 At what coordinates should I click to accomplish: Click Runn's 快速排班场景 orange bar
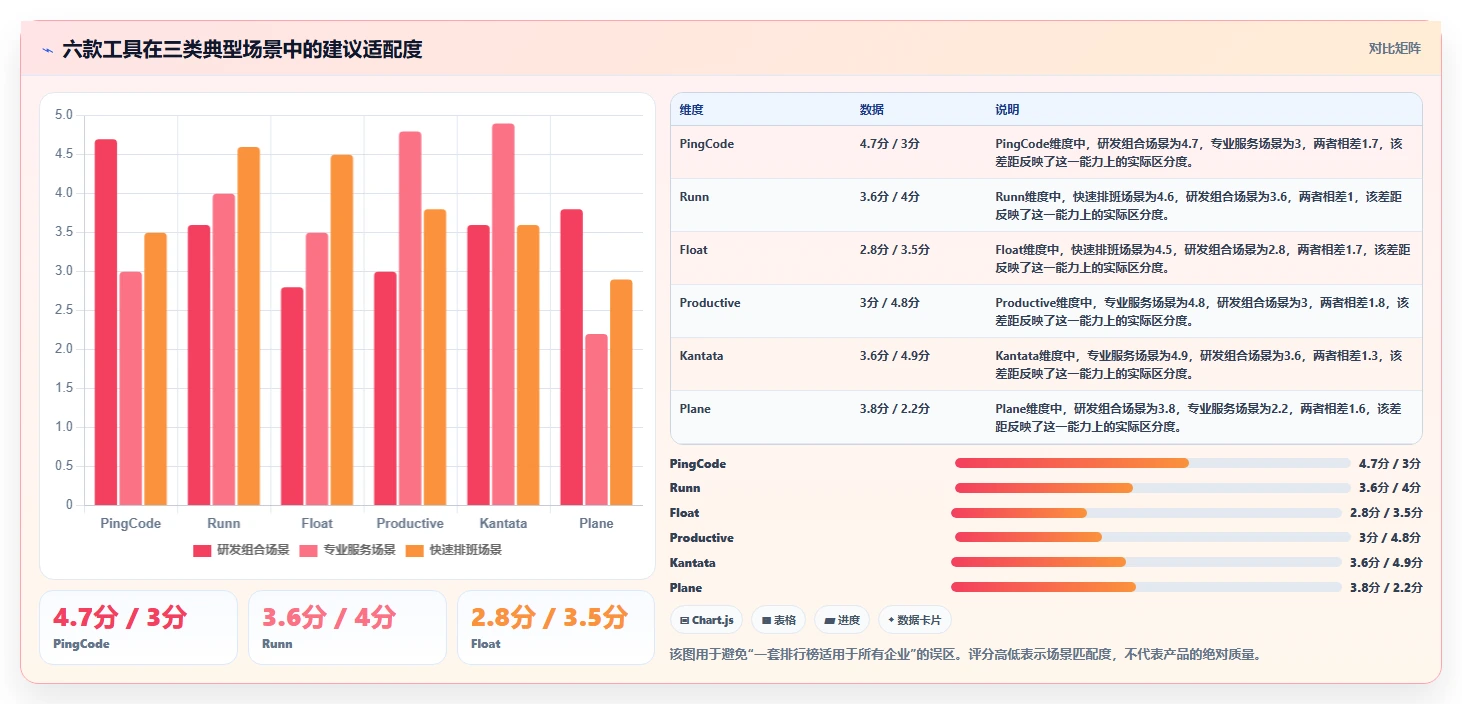pos(248,326)
